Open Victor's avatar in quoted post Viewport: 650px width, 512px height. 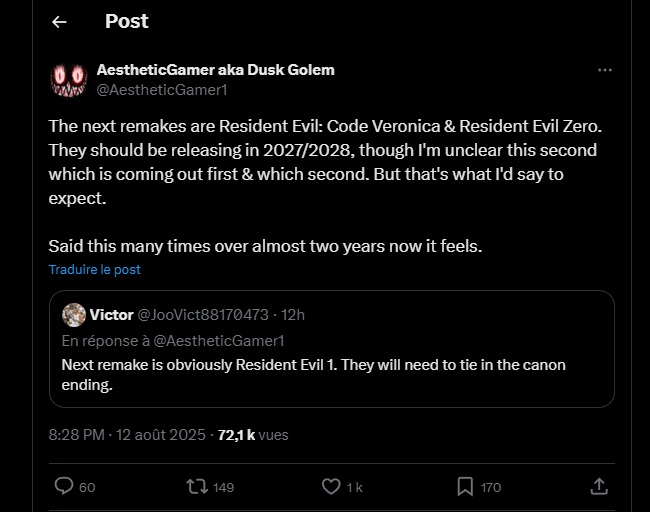tap(74, 315)
